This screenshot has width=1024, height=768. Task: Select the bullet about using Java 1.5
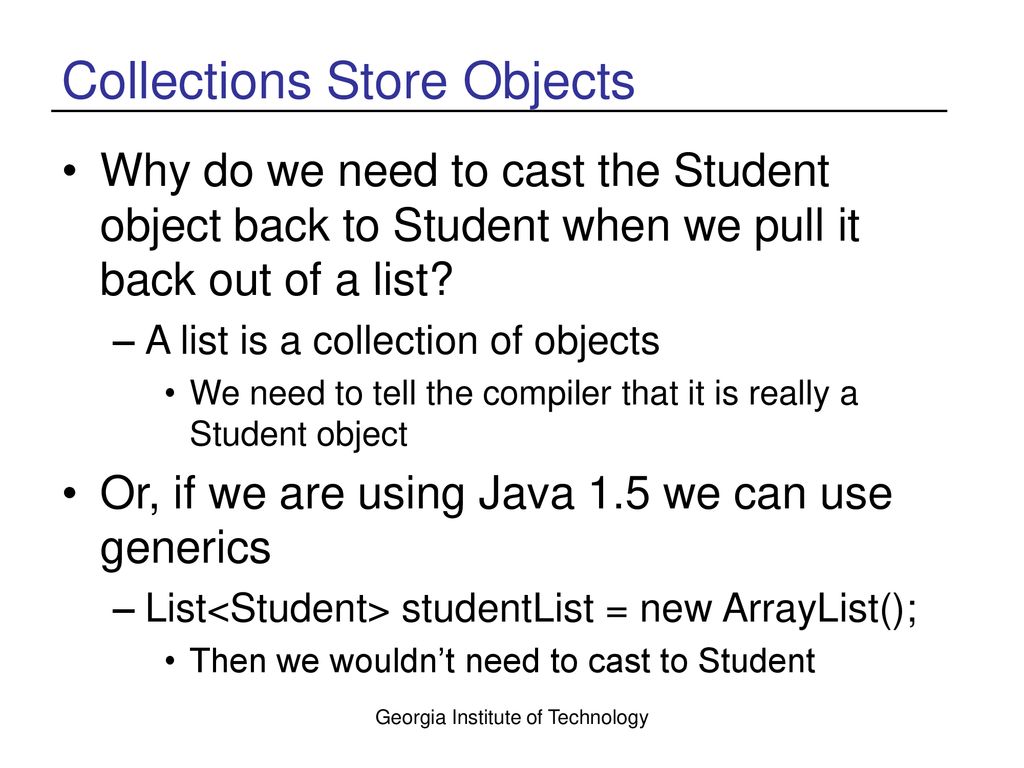click(x=496, y=520)
